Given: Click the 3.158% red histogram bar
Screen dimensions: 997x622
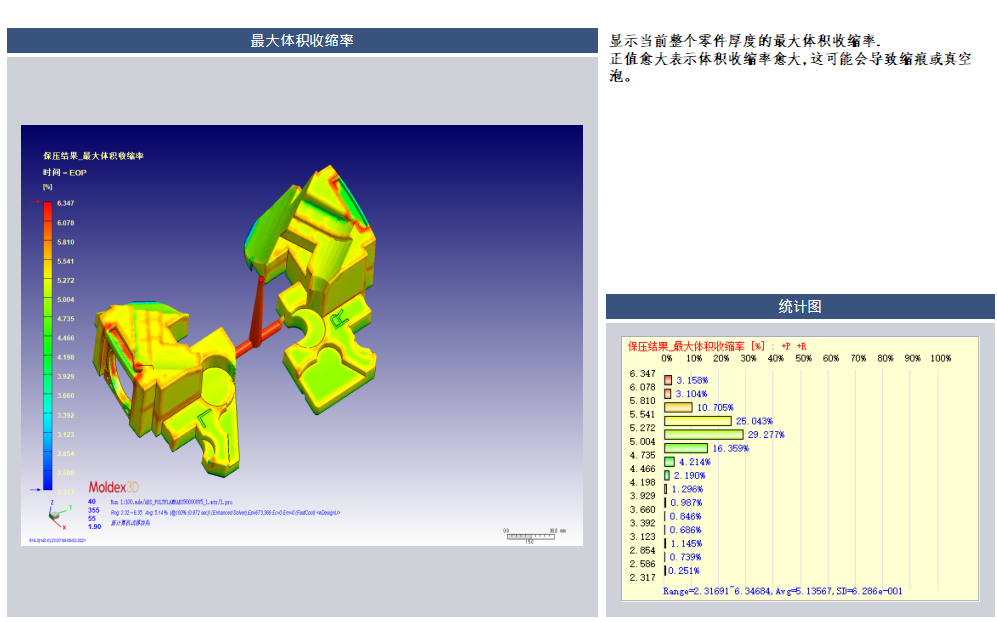Looking at the screenshot, I should coord(668,380).
